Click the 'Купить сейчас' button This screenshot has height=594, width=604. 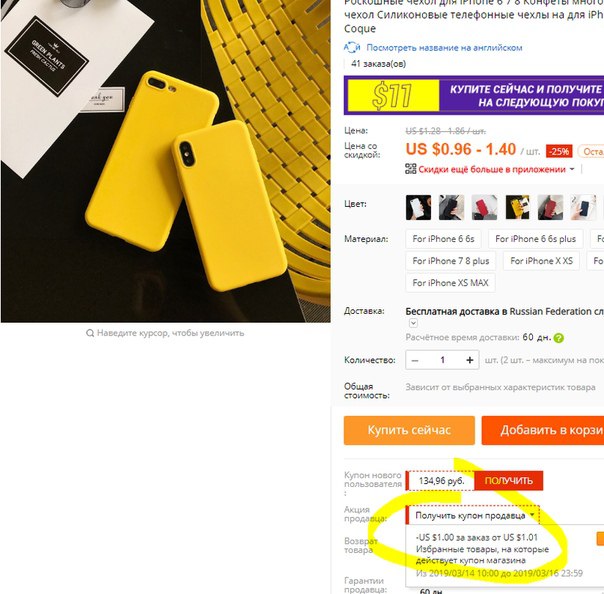tap(409, 430)
